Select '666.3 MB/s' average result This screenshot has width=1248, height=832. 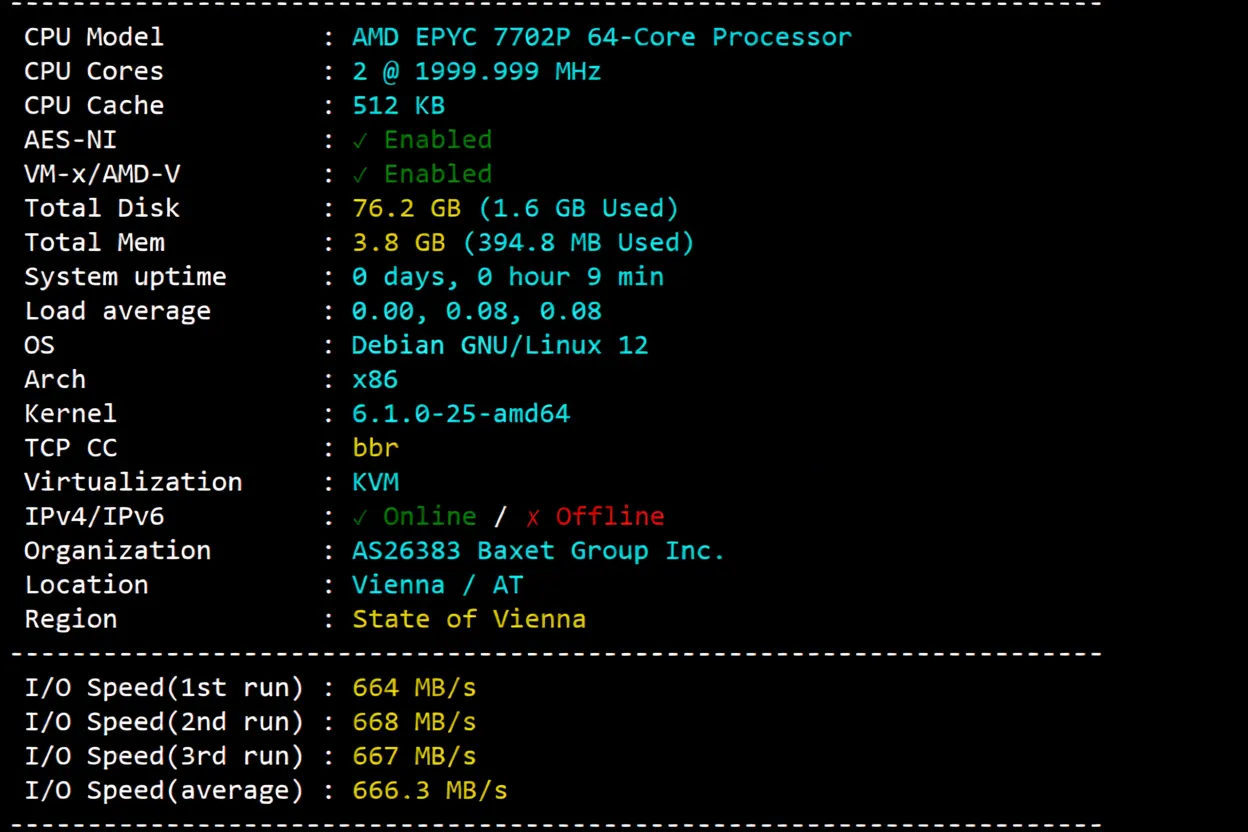(430, 791)
